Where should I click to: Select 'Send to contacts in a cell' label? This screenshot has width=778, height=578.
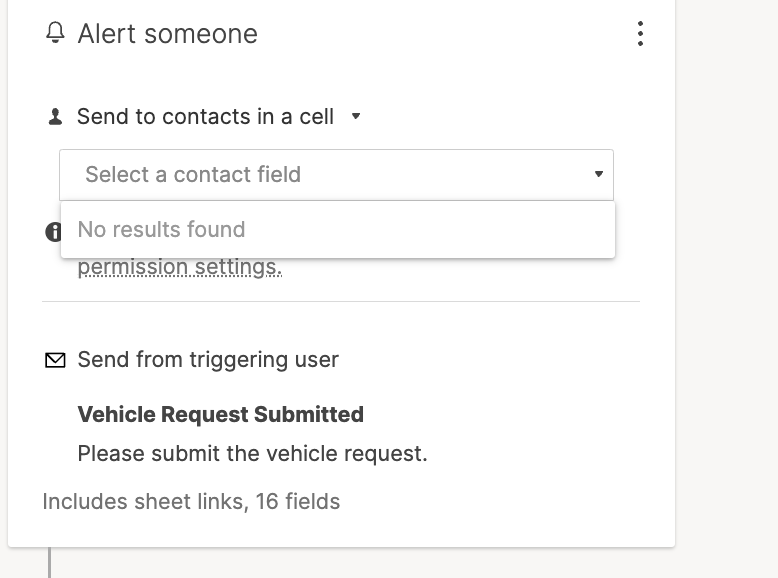click(x=205, y=117)
